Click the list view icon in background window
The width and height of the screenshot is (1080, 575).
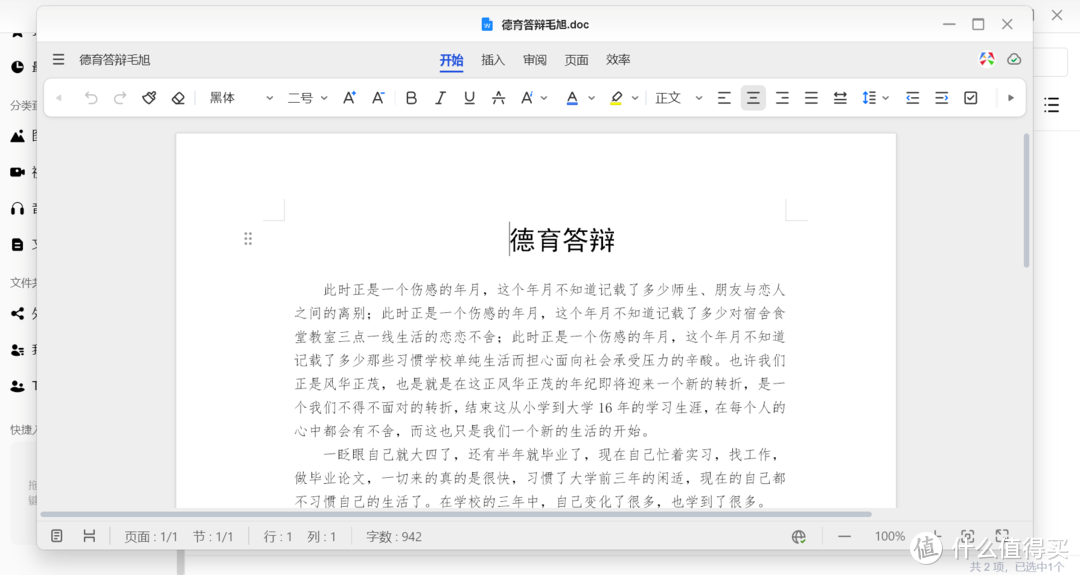(1051, 105)
